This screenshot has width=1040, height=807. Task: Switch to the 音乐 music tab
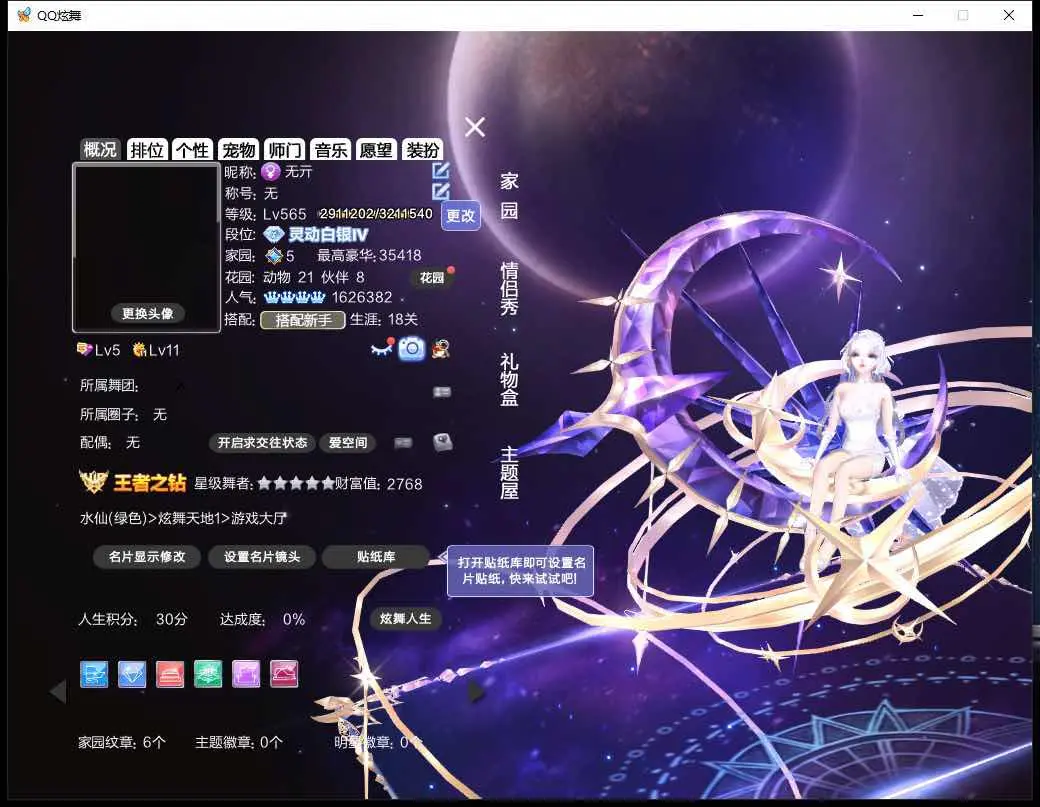pyautogui.click(x=330, y=150)
